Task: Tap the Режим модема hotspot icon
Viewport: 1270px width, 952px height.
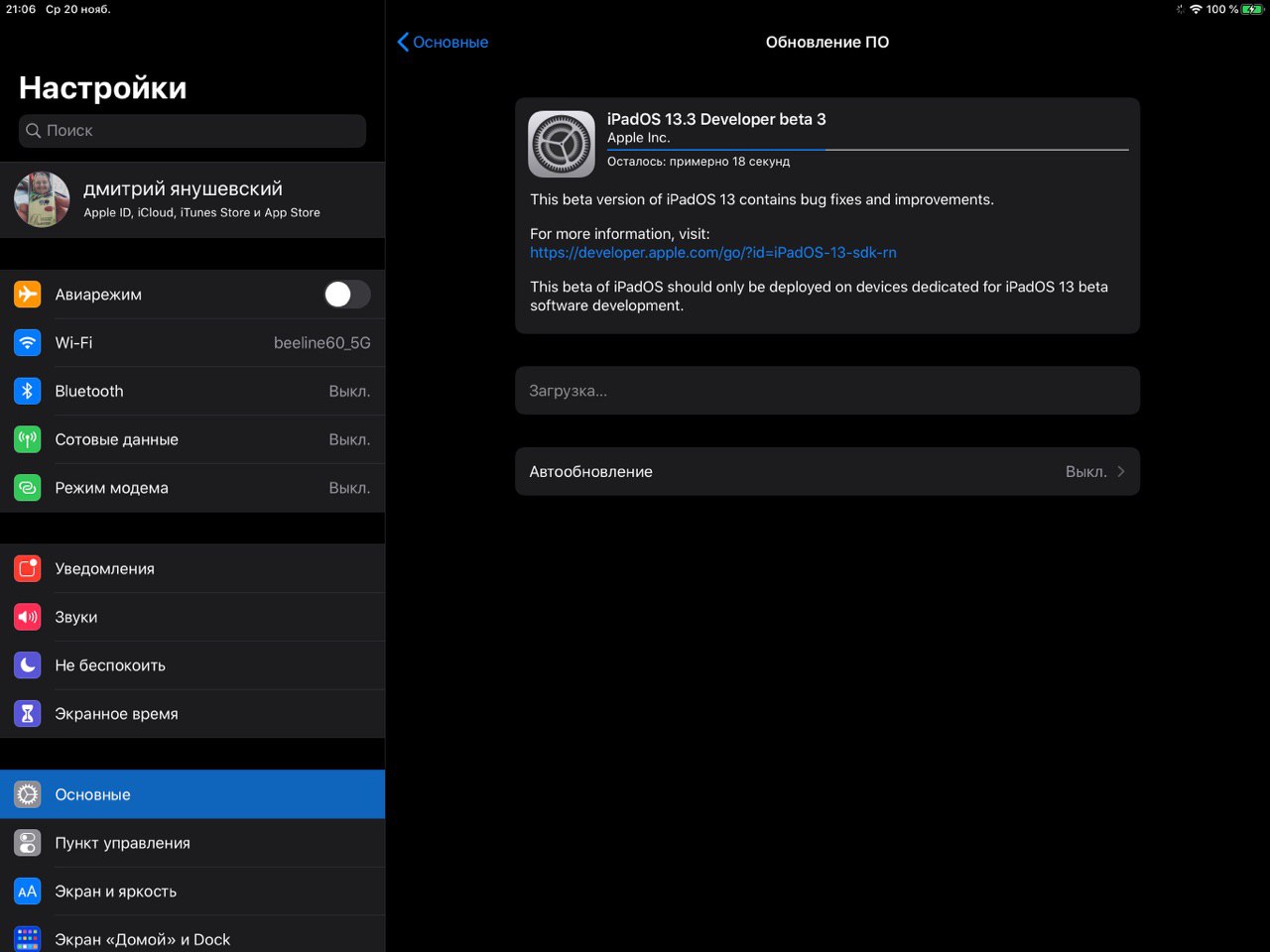Action: 28,488
